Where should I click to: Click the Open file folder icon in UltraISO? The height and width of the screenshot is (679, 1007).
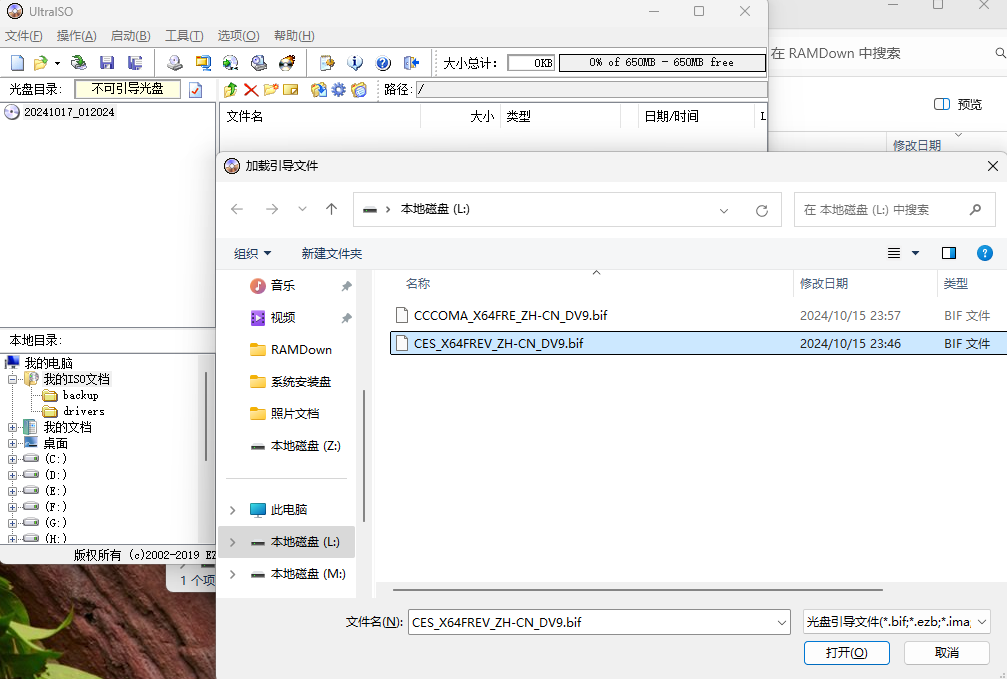(x=40, y=62)
